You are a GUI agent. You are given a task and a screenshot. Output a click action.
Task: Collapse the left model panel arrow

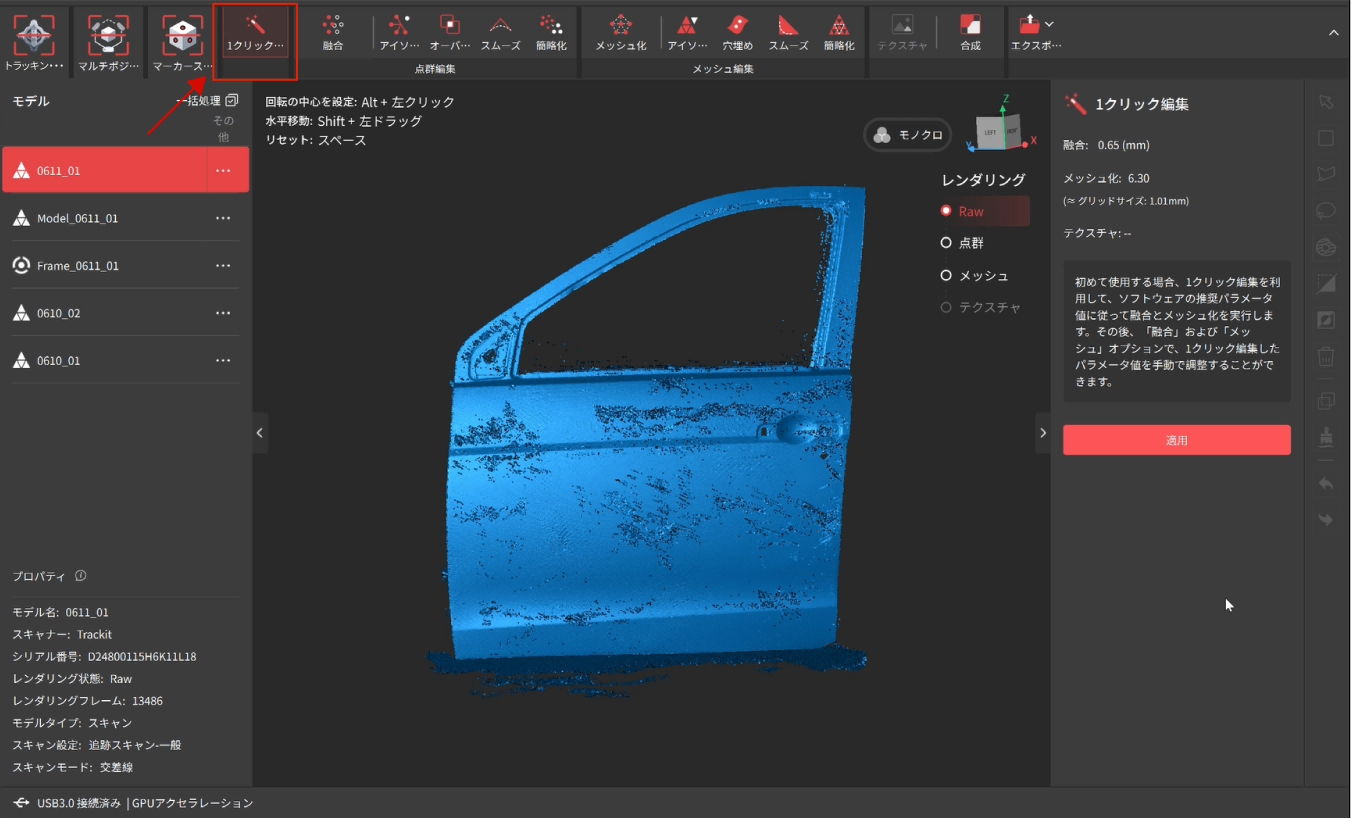click(x=260, y=433)
